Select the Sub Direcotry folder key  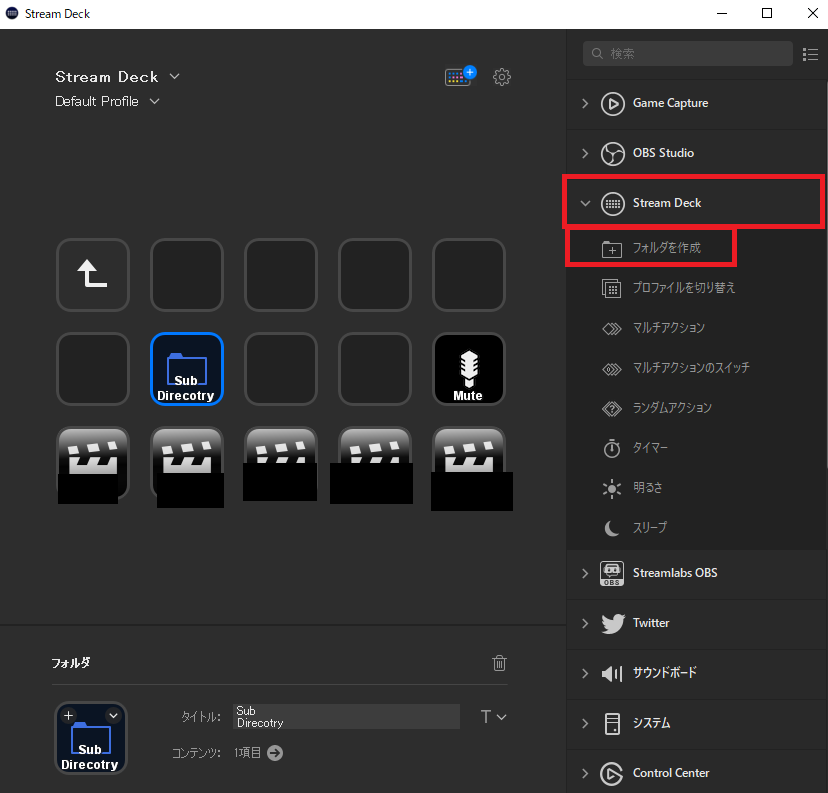(x=187, y=369)
